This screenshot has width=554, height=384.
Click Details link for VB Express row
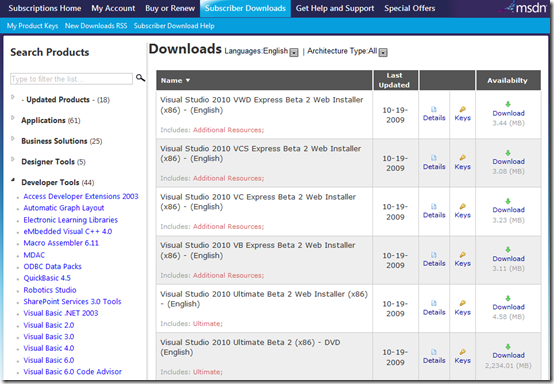click(x=434, y=264)
